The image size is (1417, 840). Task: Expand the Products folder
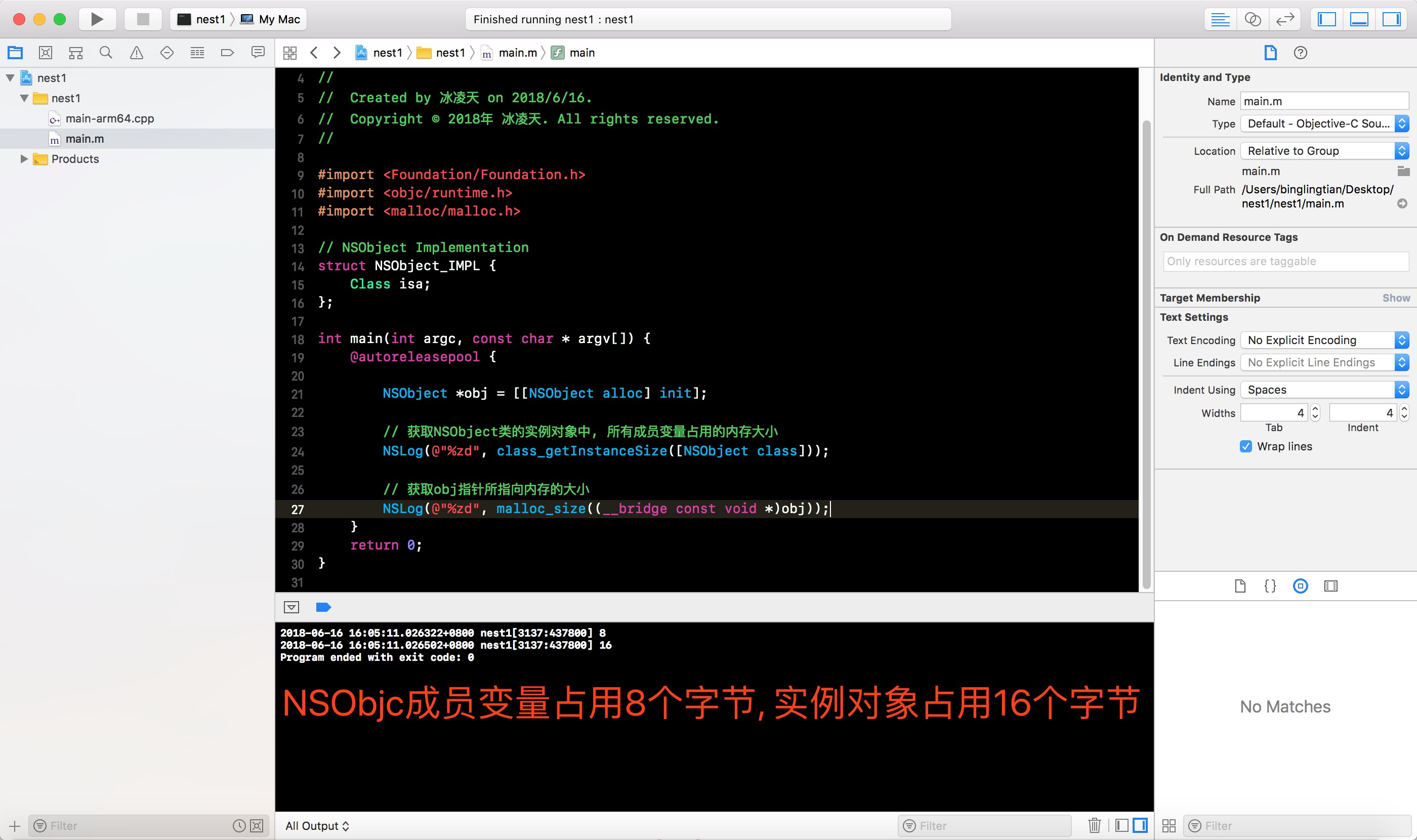click(x=24, y=159)
